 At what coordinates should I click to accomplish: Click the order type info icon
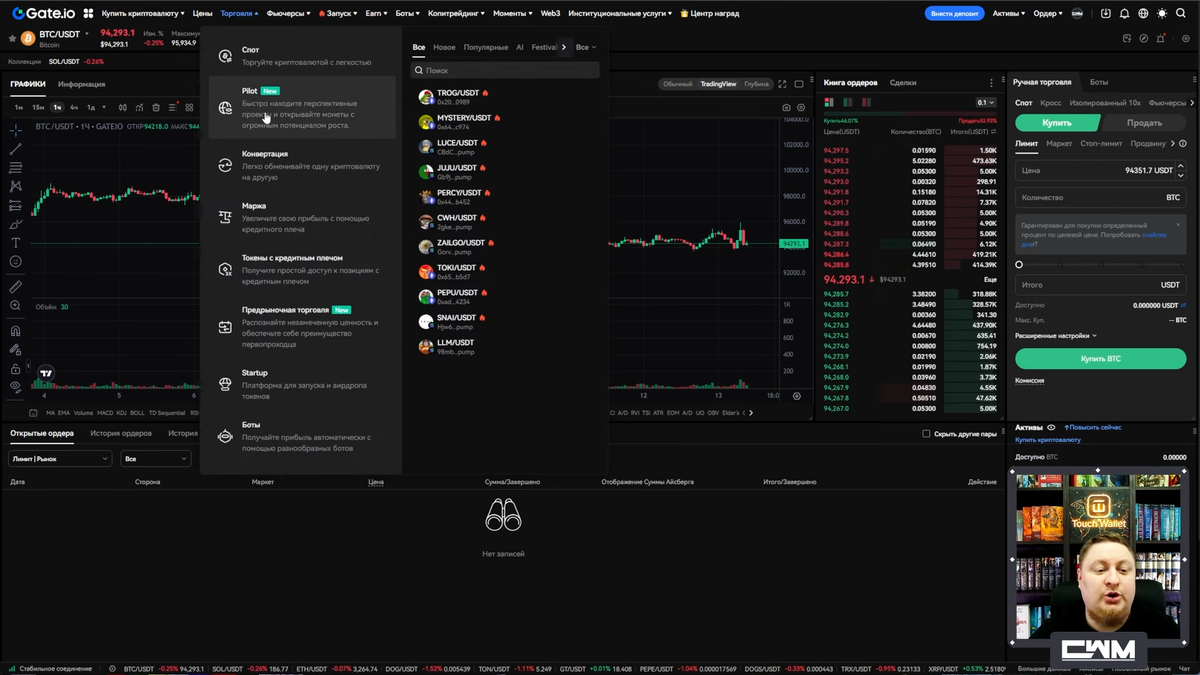tap(1183, 144)
